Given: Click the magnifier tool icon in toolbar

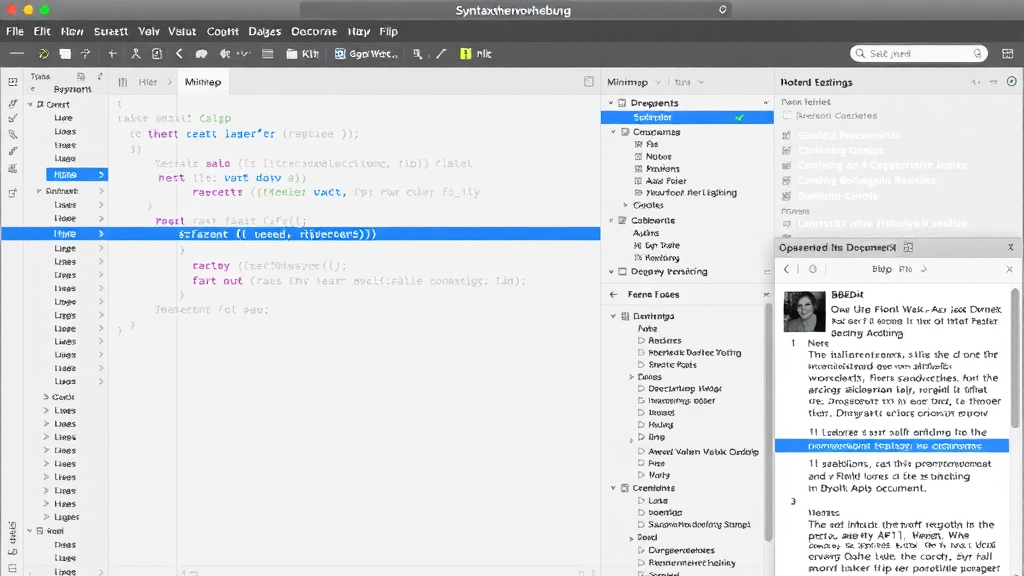Looking at the screenshot, I should click(x=418, y=54).
